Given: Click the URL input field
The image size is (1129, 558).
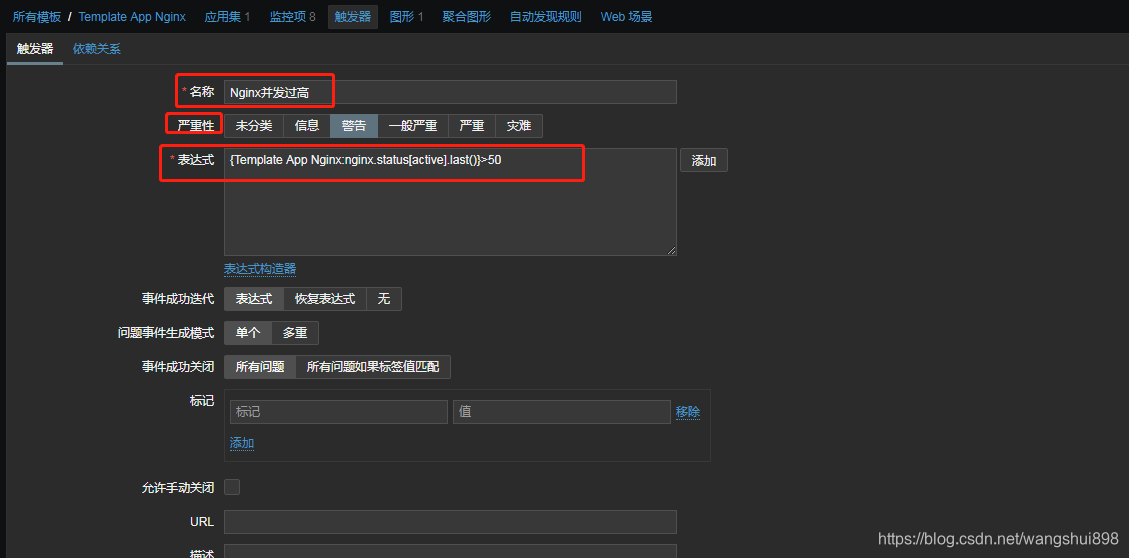Looking at the screenshot, I should coord(450,522).
